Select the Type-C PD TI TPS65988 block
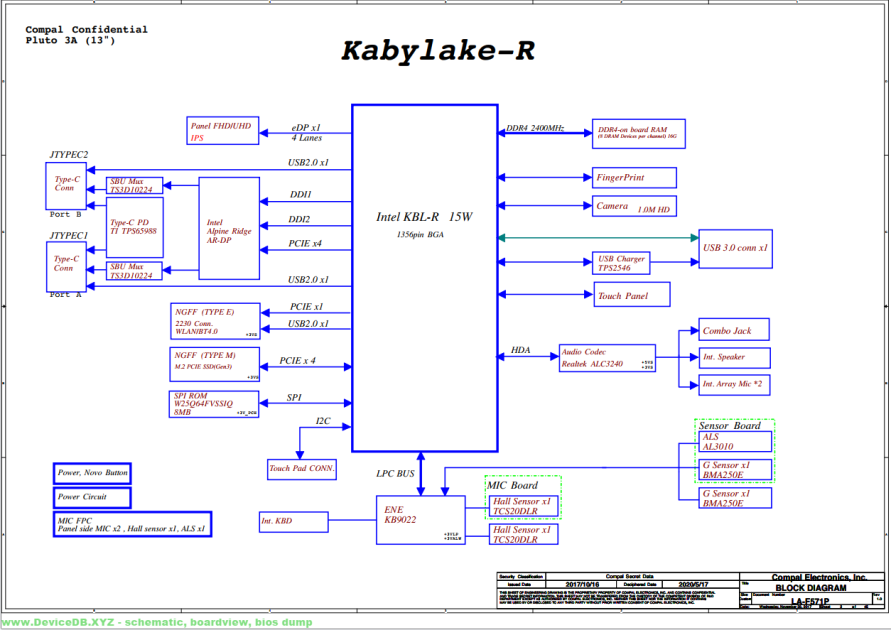The image size is (891, 630). pyautogui.click(x=135, y=227)
